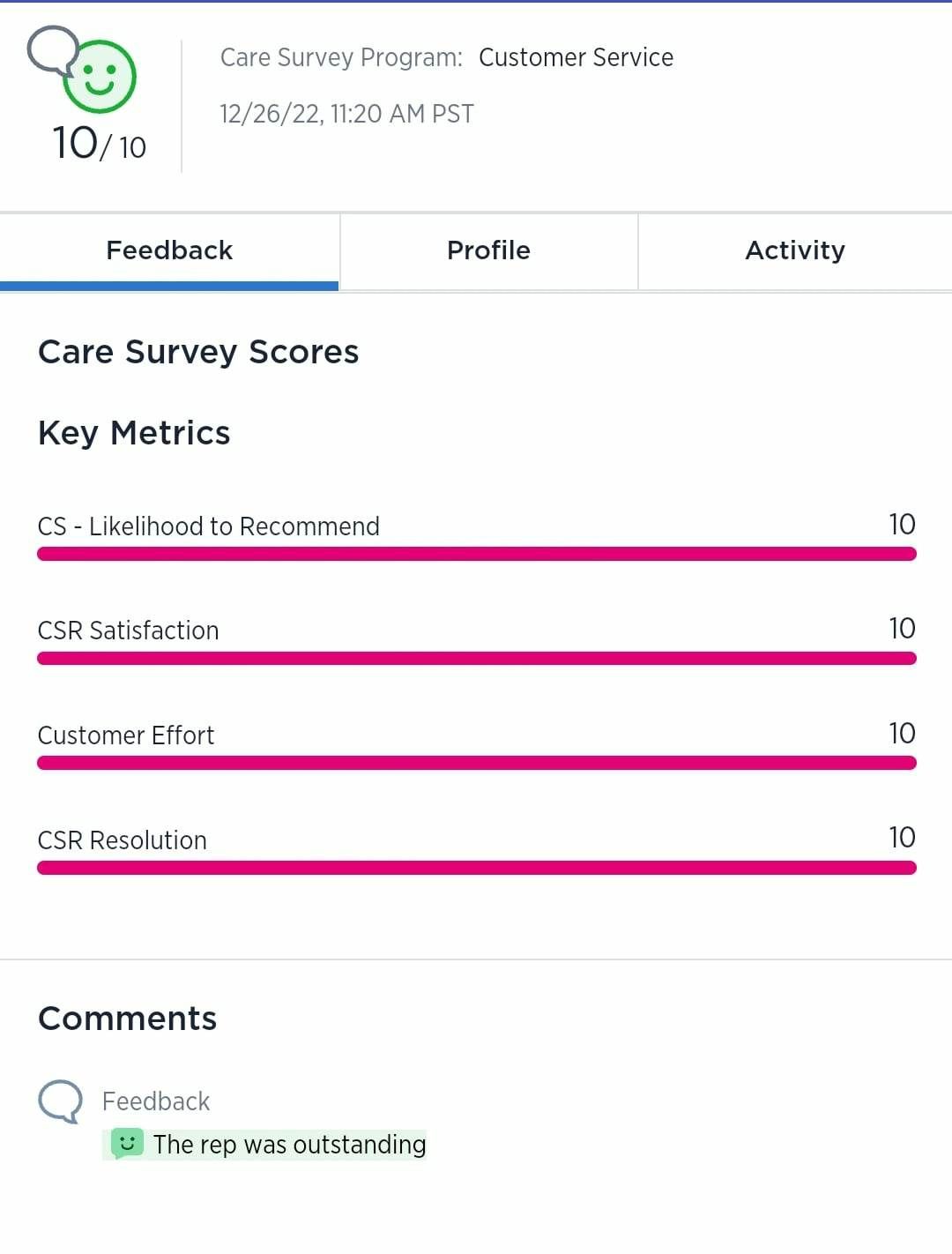This screenshot has height=1254, width=952.
Task: Click the 12/26/22 survey timestamp
Action: (346, 115)
